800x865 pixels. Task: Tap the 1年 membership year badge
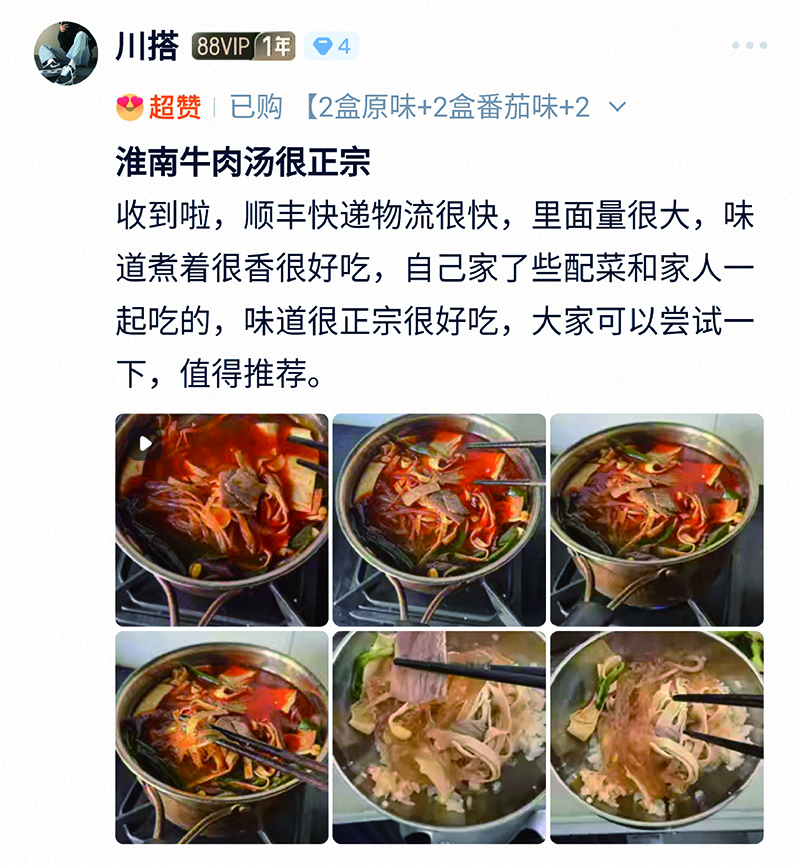click(275, 46)
